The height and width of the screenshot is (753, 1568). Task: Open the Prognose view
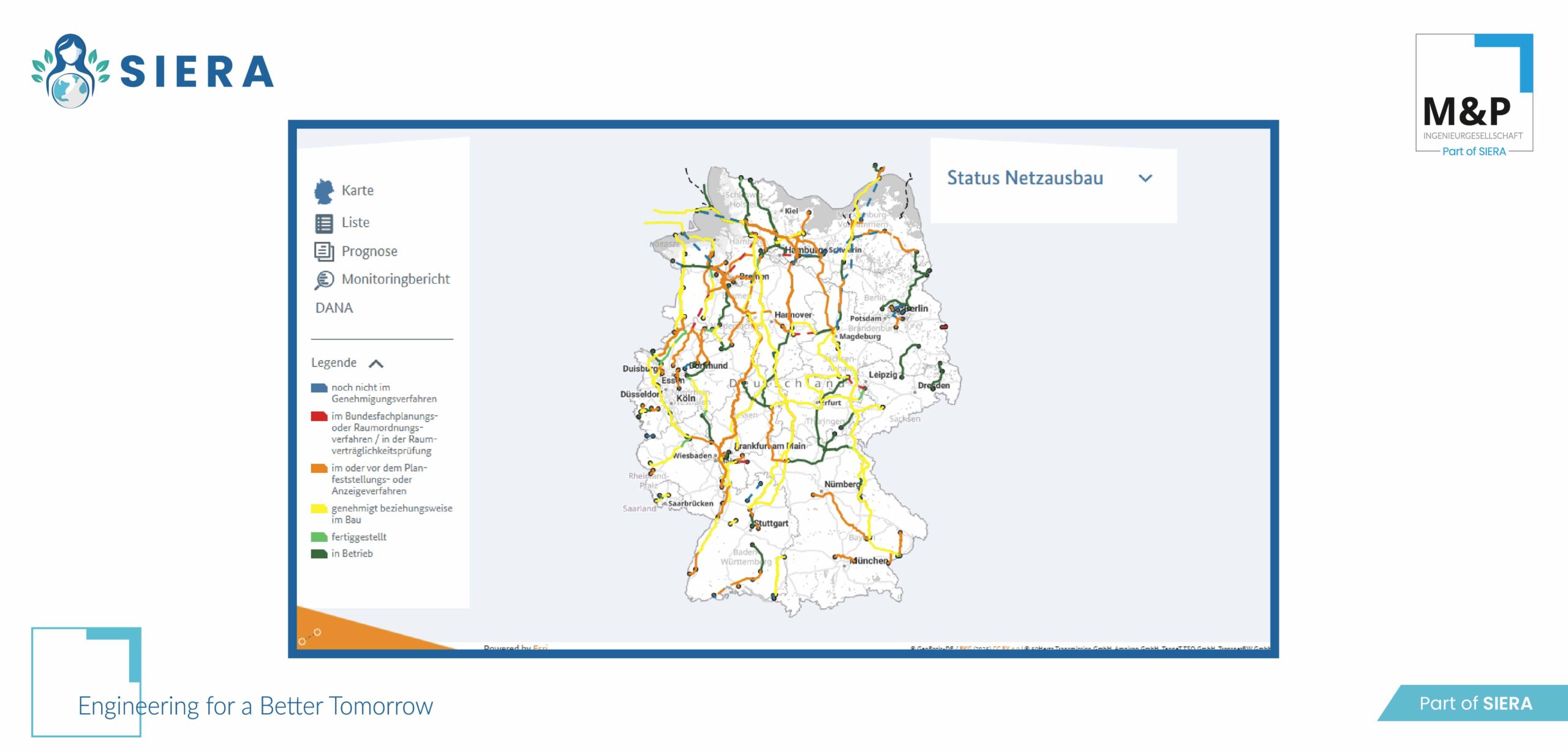(x=369, y=251)
